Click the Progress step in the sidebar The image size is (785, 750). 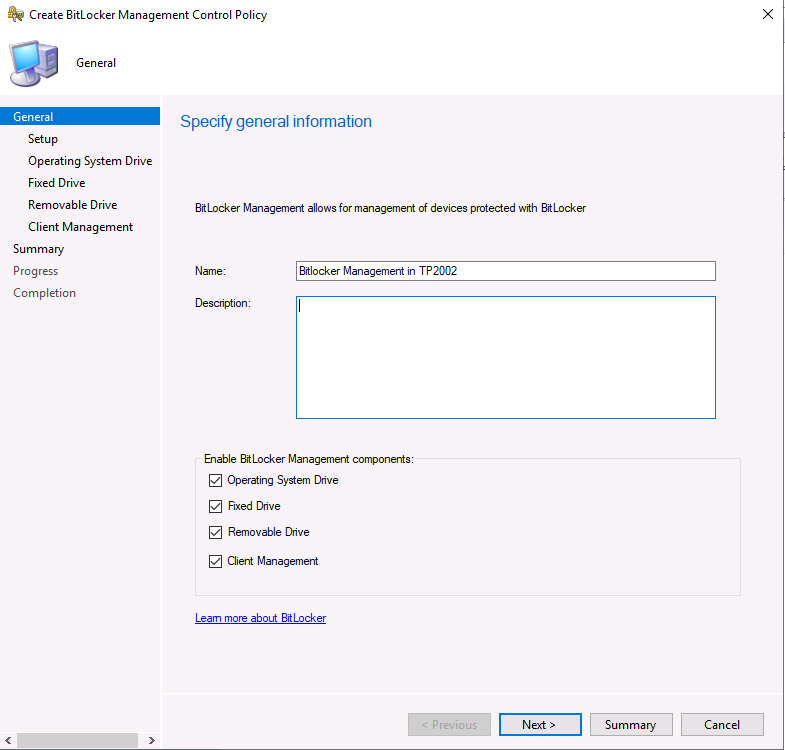36,271
